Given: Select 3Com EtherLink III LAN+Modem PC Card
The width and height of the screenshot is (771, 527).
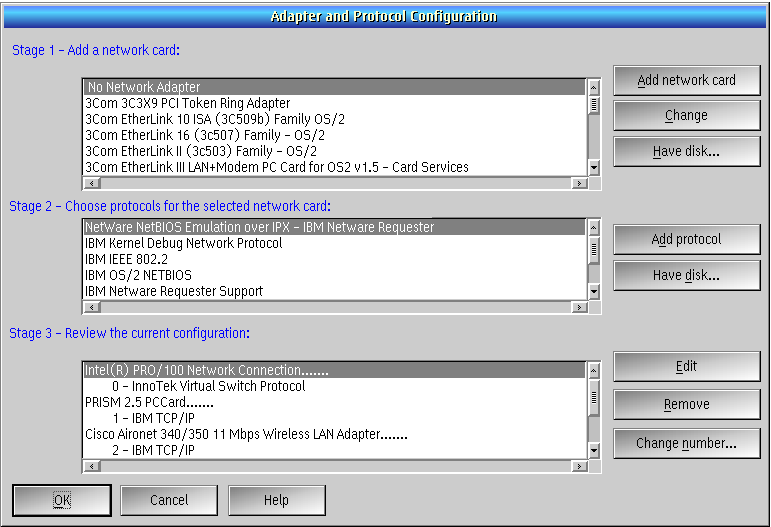Looking at the screenshot, I should (334, 167).
